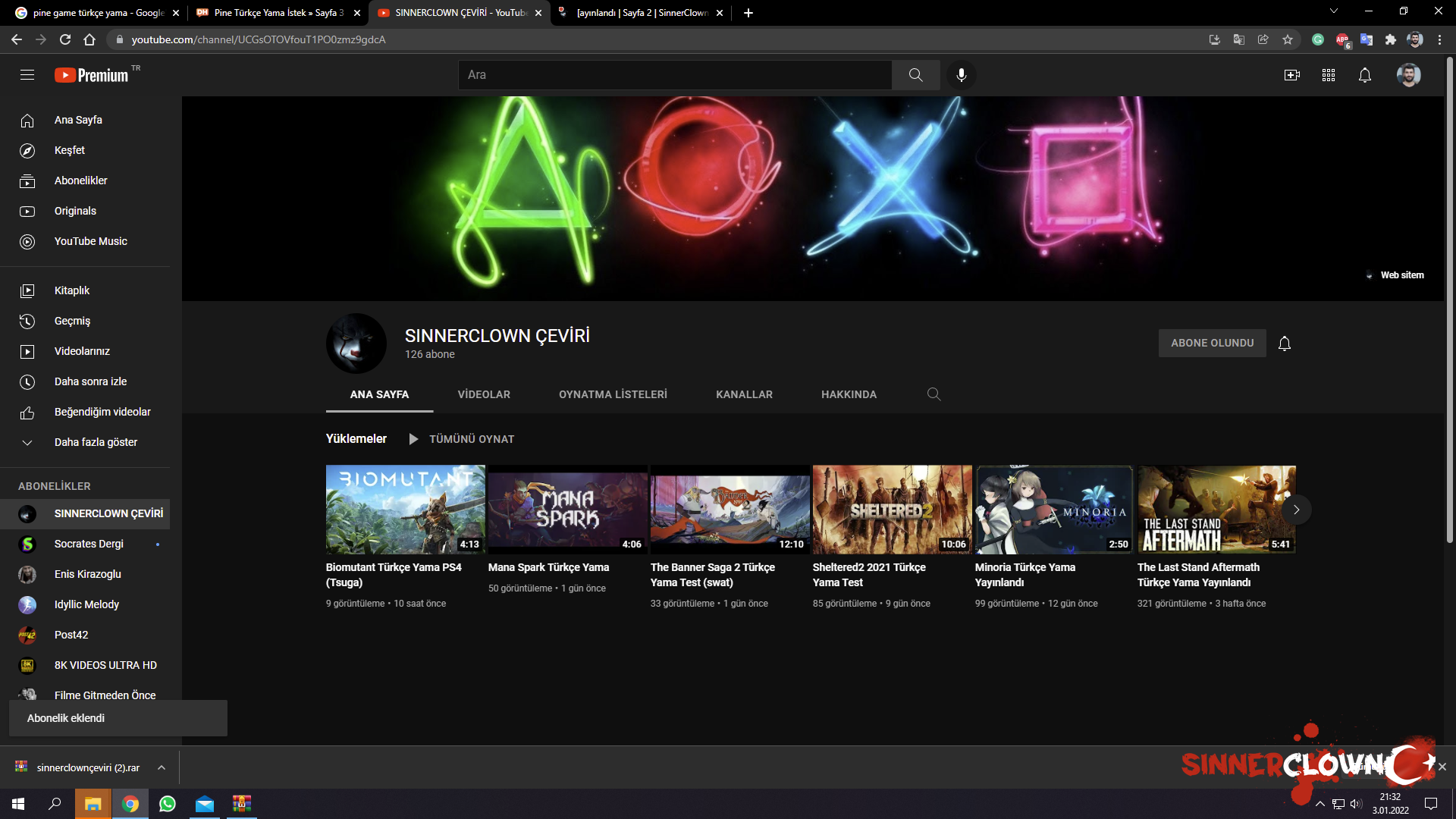This screenshot has width=1456, height=819.
Task: Open the YouTube apps grid icon
Action: [1329, 75]
